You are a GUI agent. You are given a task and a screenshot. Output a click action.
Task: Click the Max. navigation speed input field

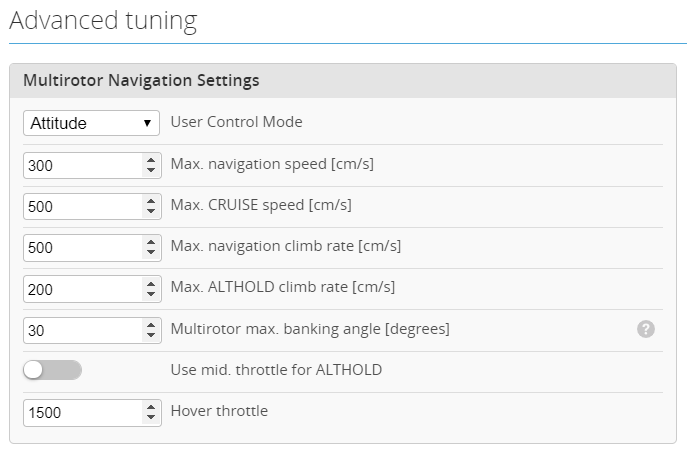82,165
